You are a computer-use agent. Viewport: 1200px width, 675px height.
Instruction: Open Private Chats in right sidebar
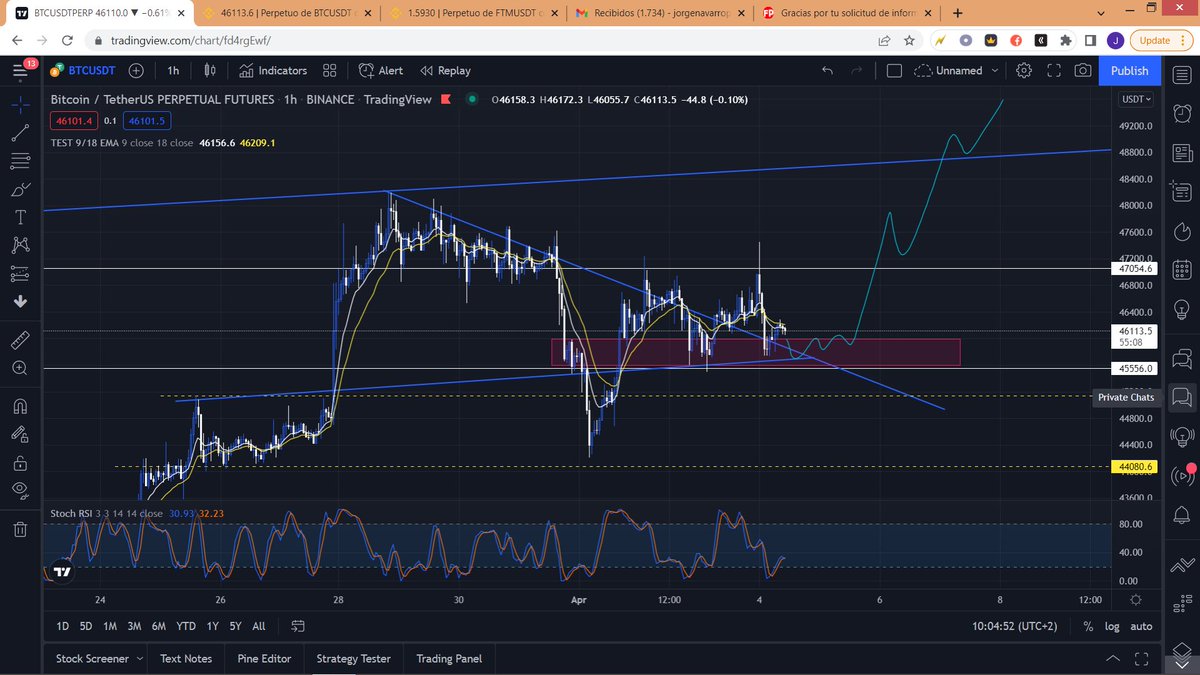1182,397
